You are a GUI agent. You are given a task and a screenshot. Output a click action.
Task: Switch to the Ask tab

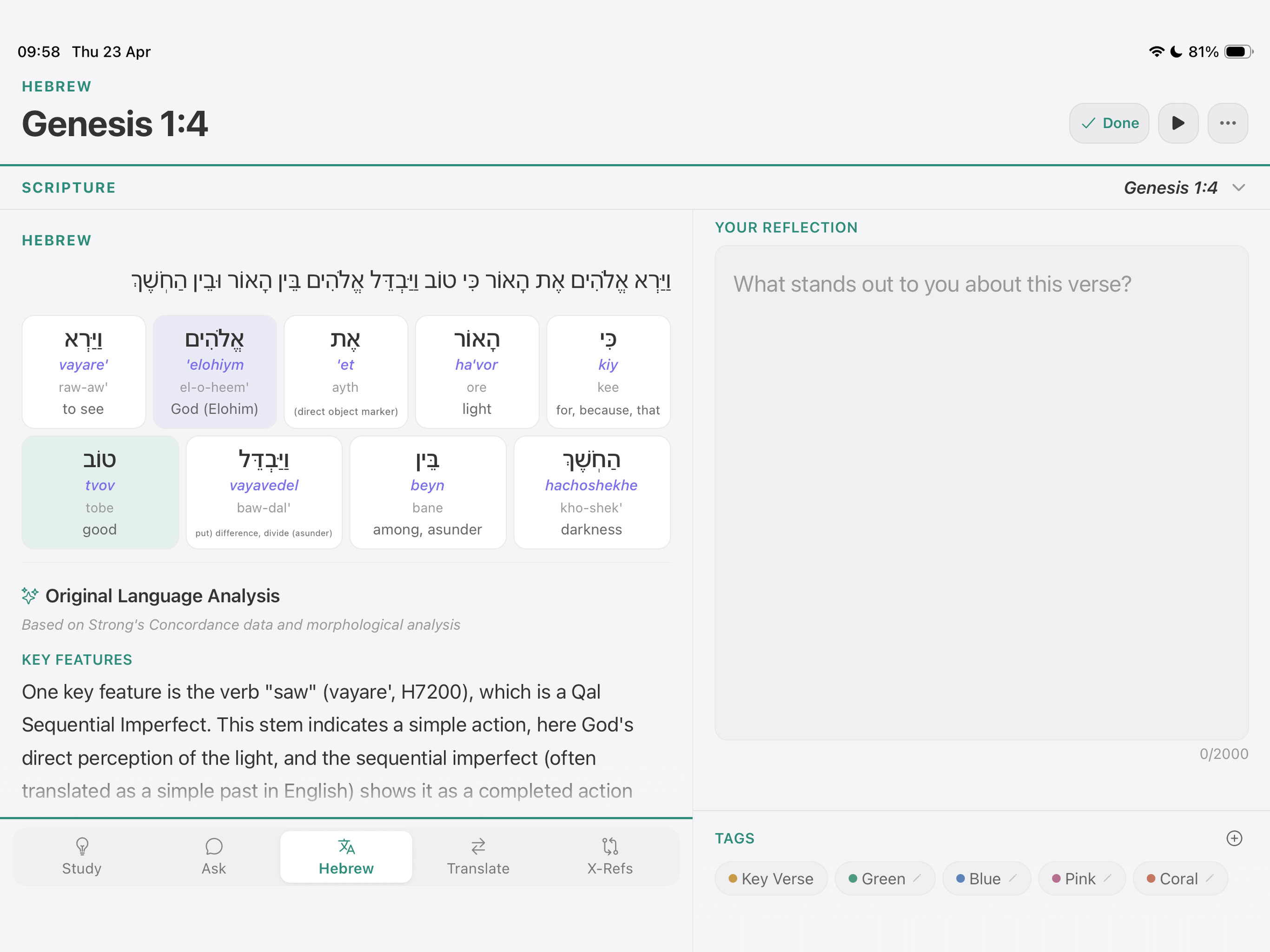pyautogui.click(x=213, y=857)
